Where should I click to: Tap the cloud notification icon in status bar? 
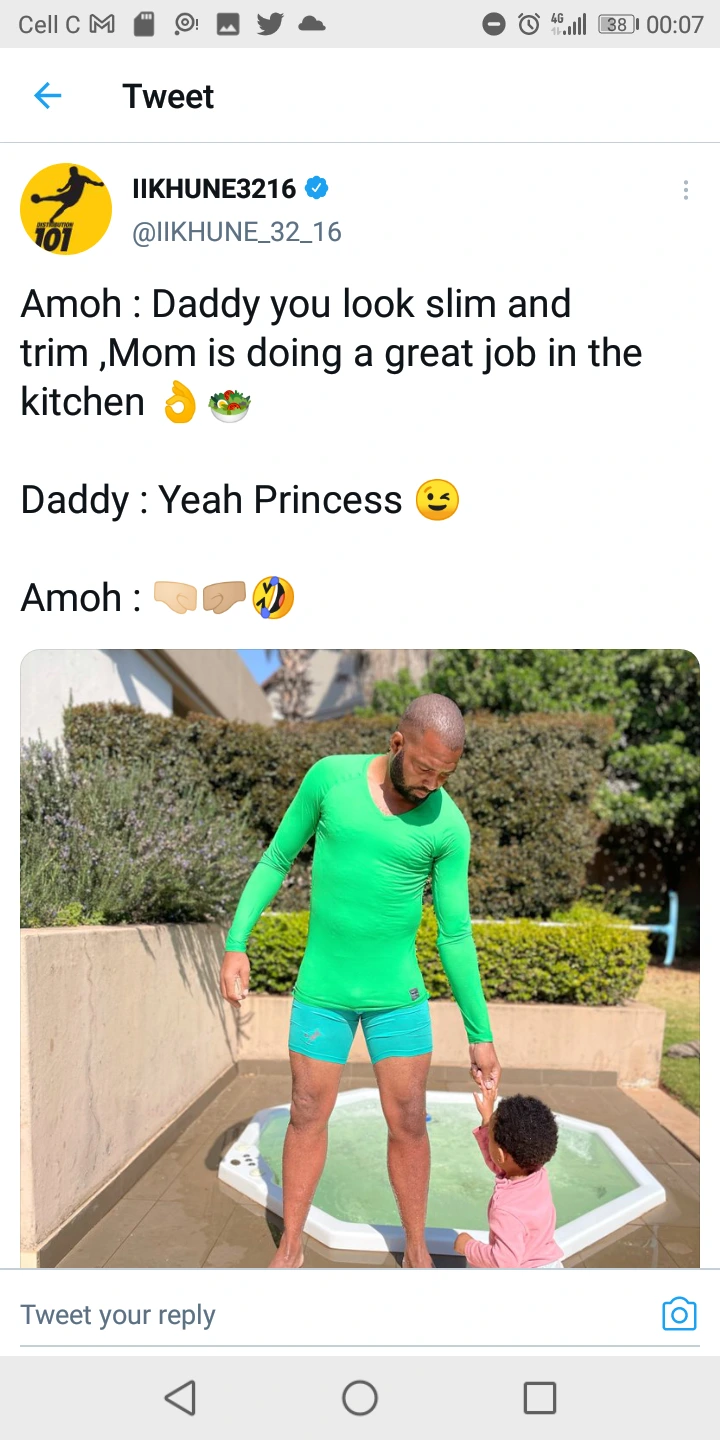tap(312, 24)
